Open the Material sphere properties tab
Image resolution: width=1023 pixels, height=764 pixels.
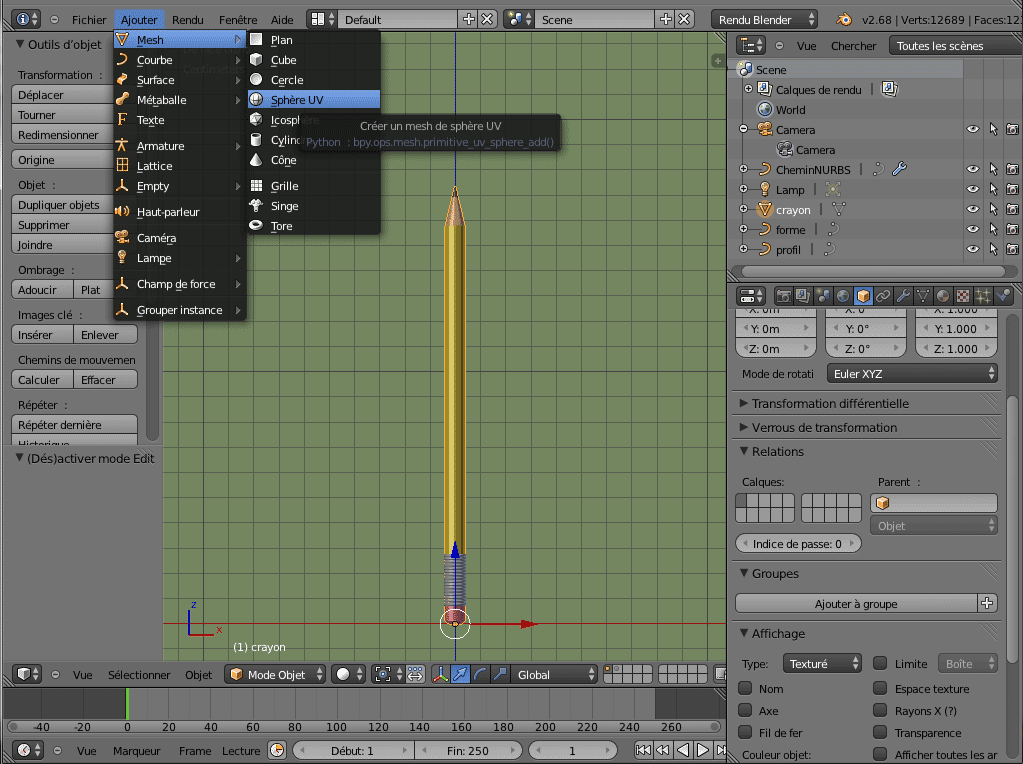tap(943, 296)
